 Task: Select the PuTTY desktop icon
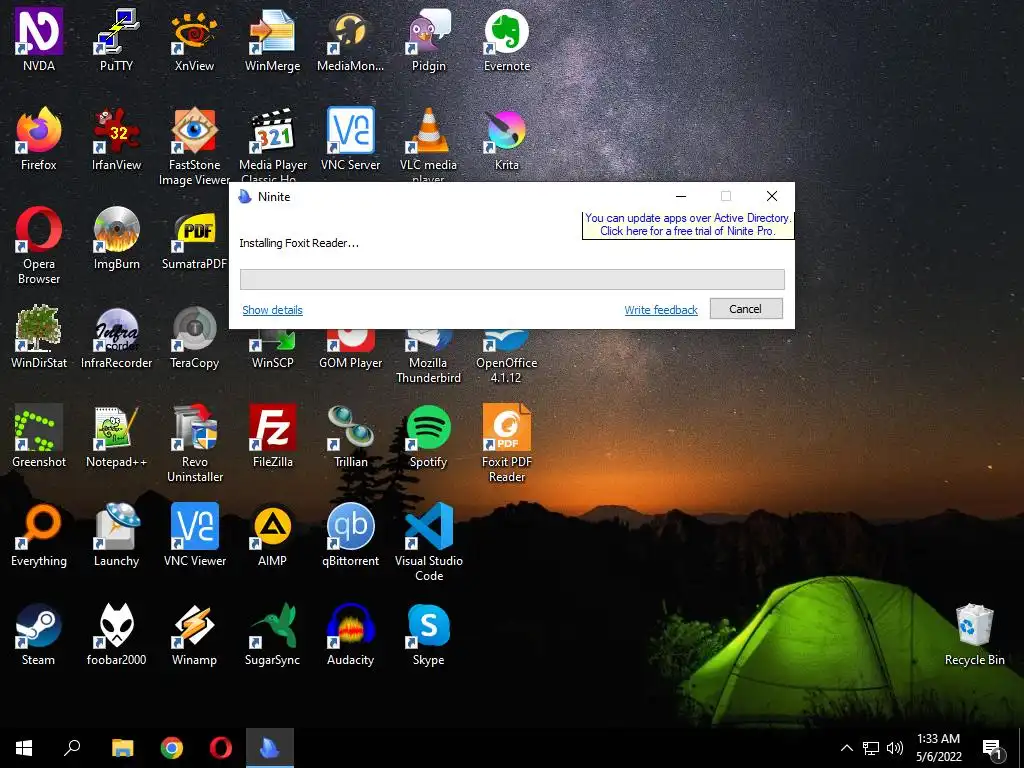coord(116,31)
